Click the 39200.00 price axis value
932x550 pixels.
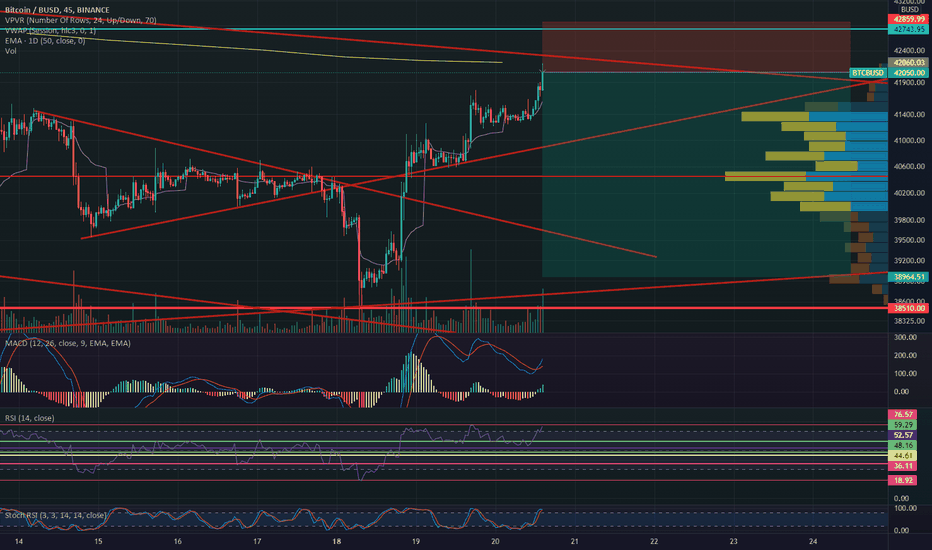(909, 260)
